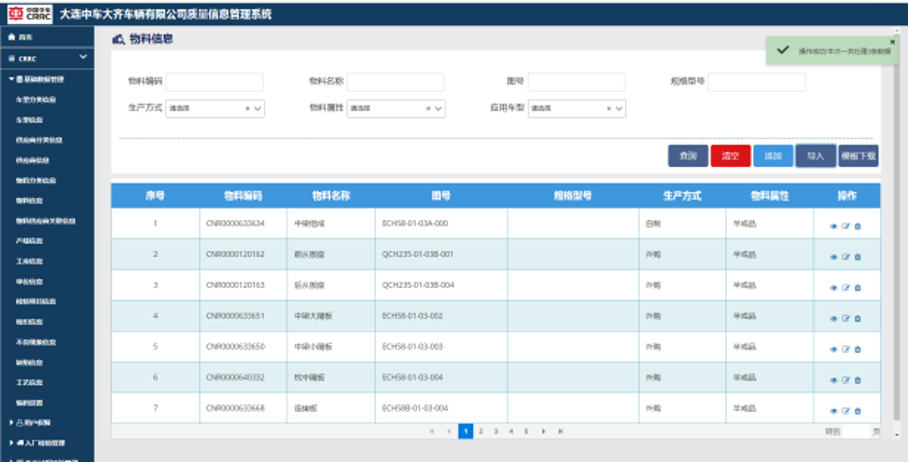The height and width of the screenshot is (462, 908).
Task: Edit the row 5 material CNR0000633650
Action: [x=845, y=350]
